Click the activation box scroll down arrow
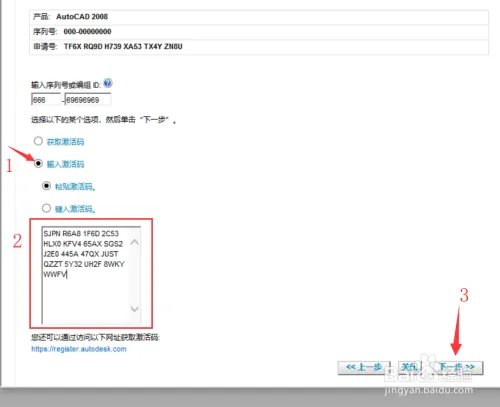Viewport: 500px width, 407px height. pos(135,309)
